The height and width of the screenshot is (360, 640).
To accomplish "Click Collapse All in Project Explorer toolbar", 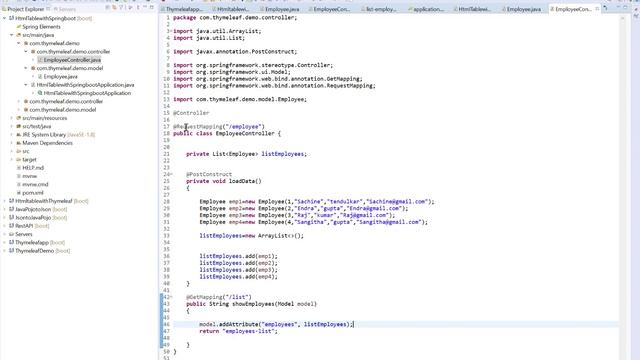I will (107, 8).
